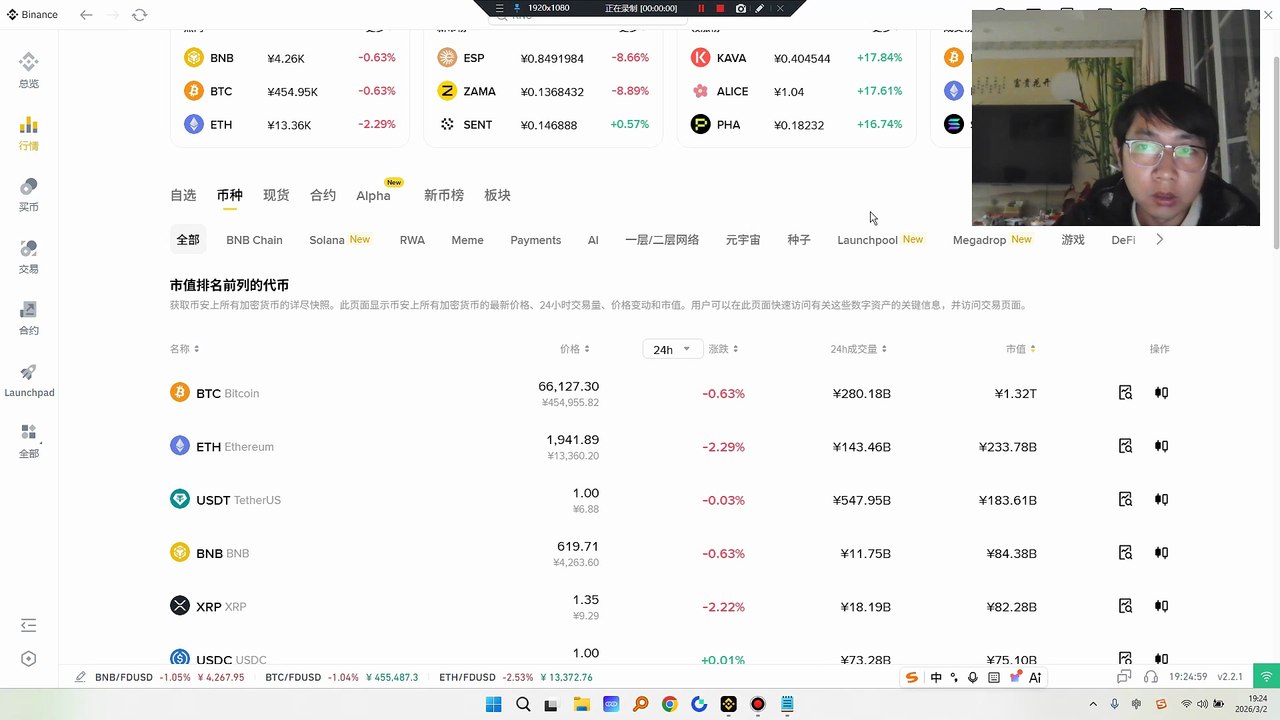Show more category filters with right chevron
1280x720 pixels.
(1159, 239)
